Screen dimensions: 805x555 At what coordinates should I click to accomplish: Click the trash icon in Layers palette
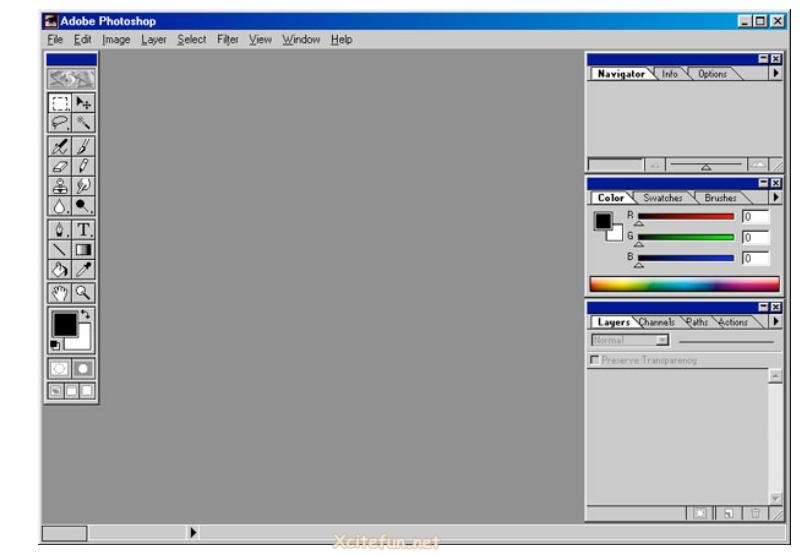point(755,513)
